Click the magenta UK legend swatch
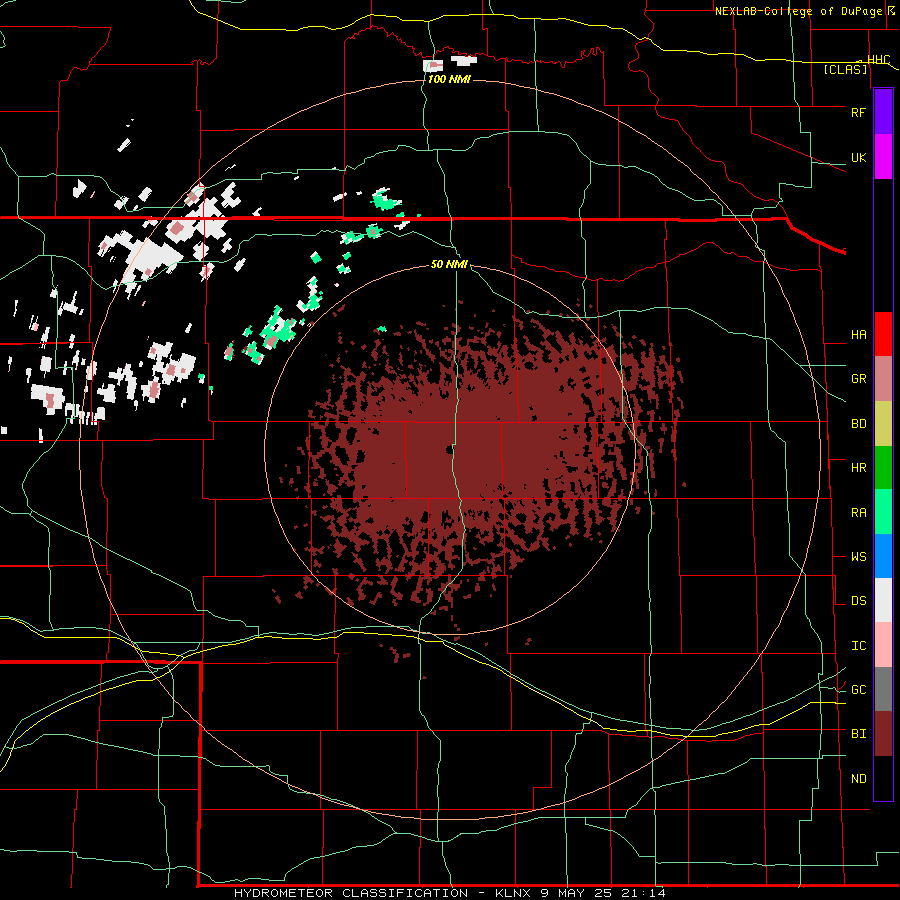Screen dimensions: 900x900 [x=883, y=157]
